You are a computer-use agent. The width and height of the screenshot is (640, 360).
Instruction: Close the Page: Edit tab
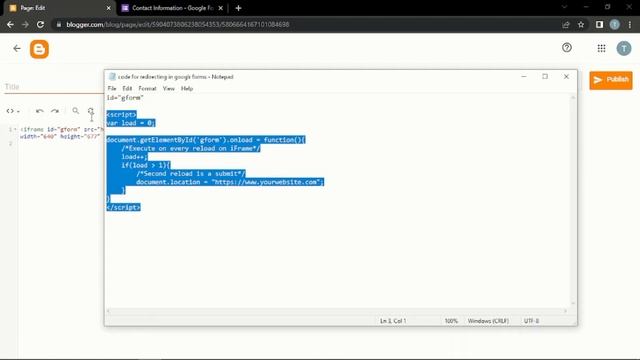click(109, 8)
